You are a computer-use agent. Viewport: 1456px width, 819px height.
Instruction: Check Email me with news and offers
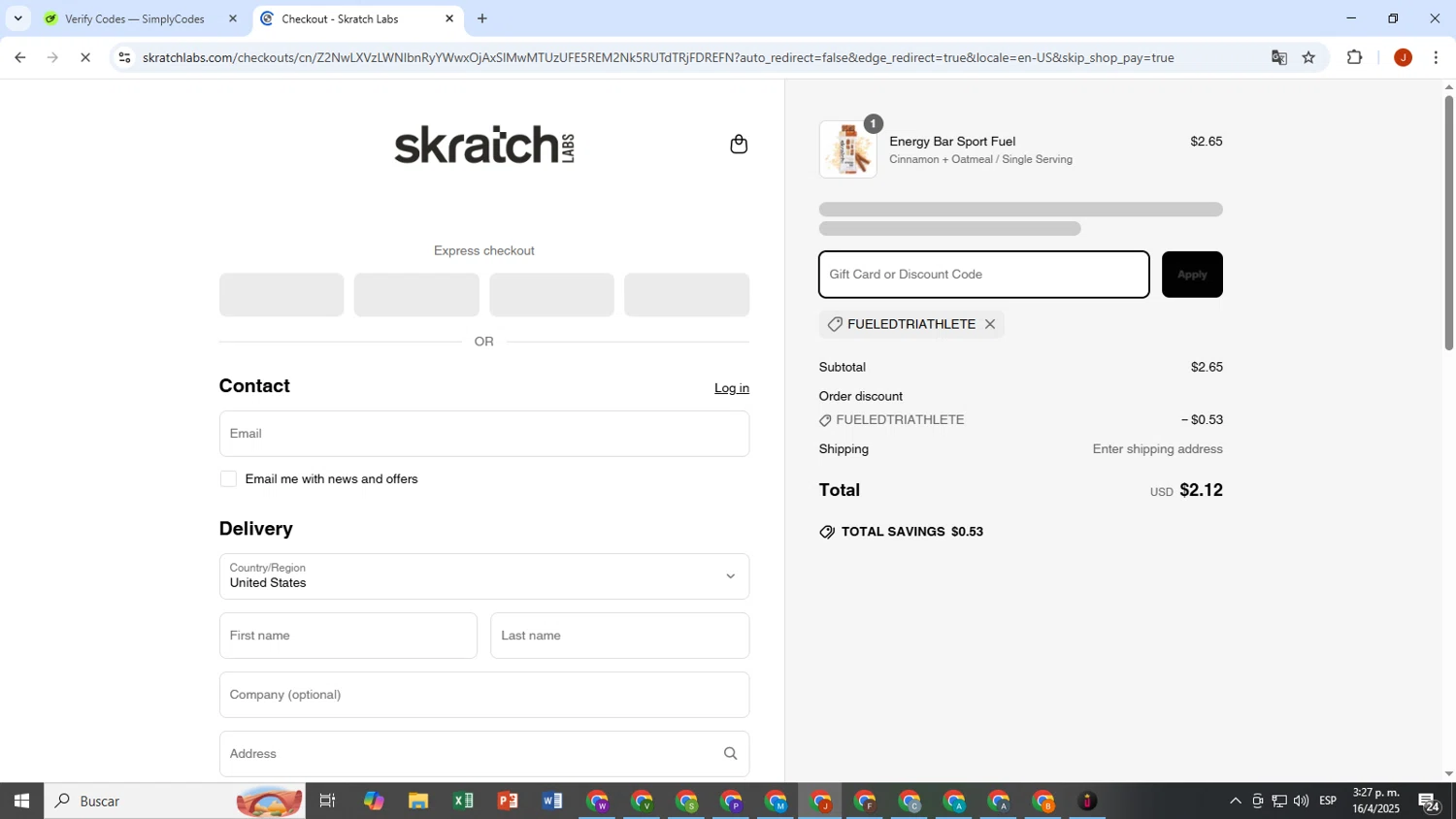(x=228, y=479)
